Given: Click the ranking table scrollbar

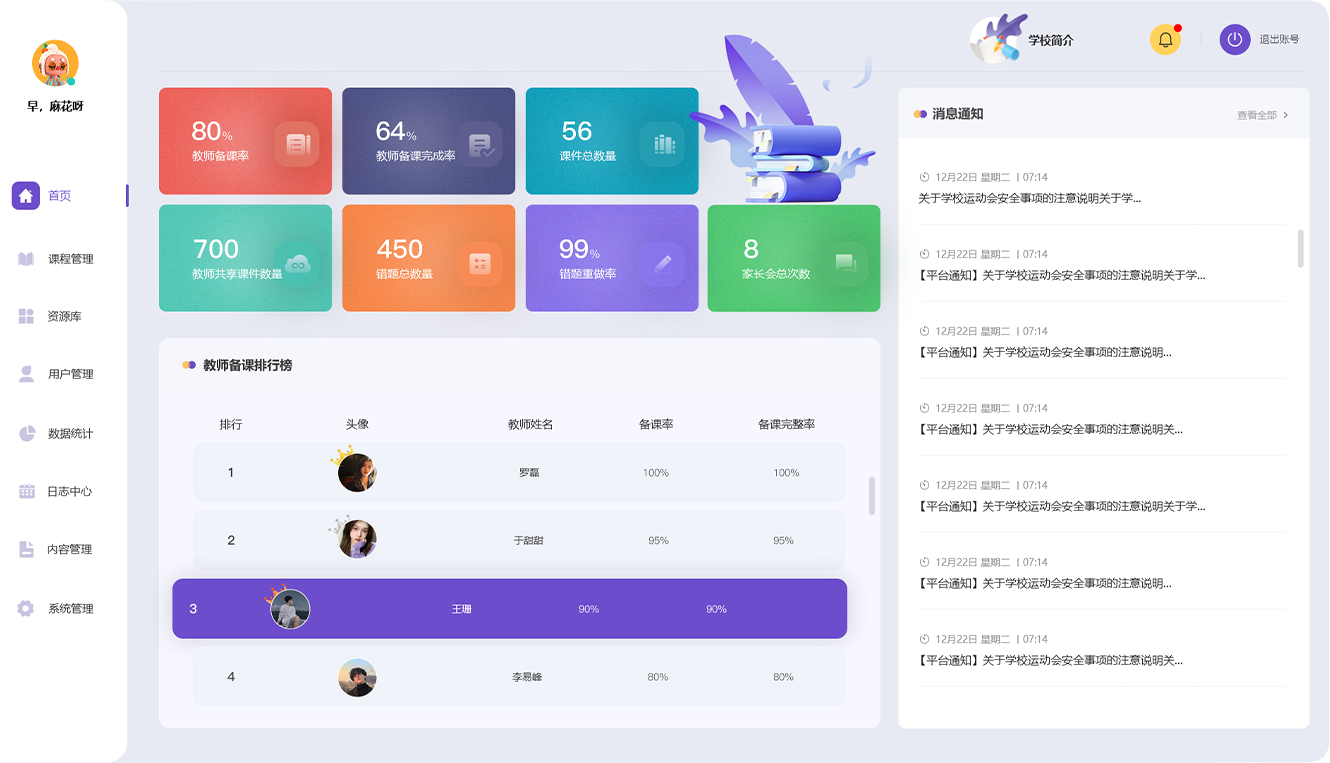Looking at the screenshot, I should 872,495.
